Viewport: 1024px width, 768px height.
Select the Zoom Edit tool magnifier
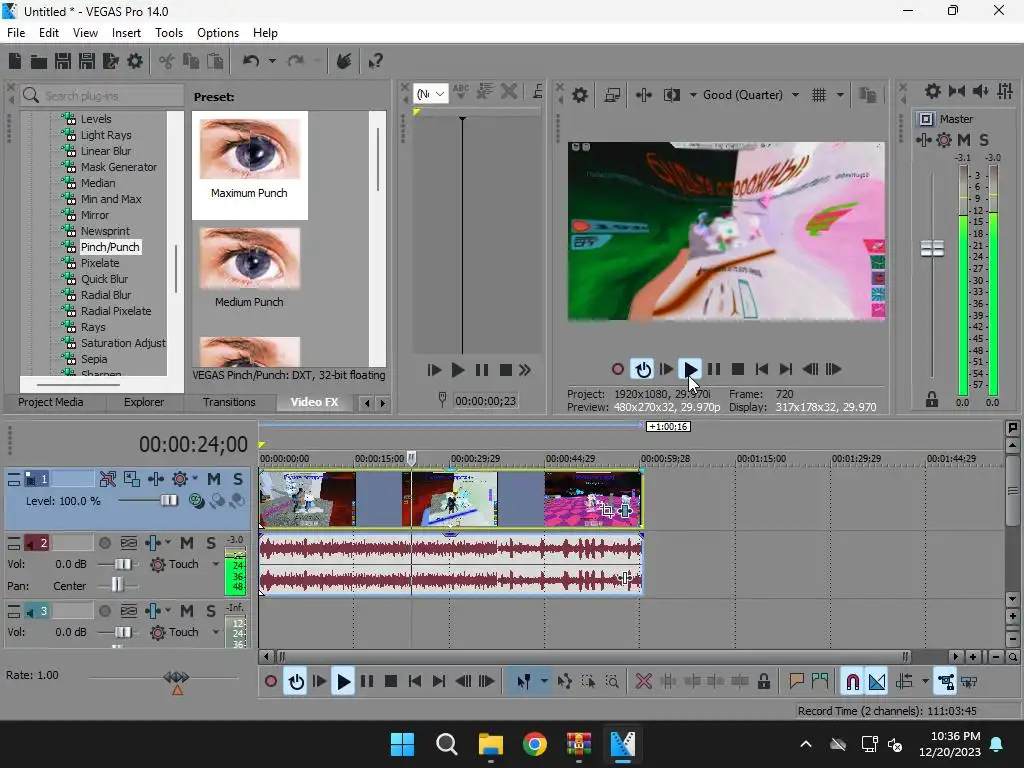coord(612,682)
